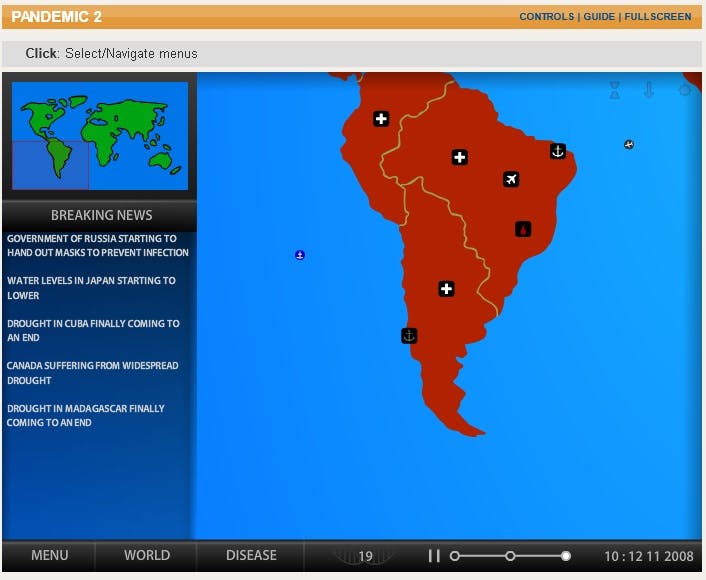Click the water levels in Japan news item
Screen dimensions: 706x580
91,288
